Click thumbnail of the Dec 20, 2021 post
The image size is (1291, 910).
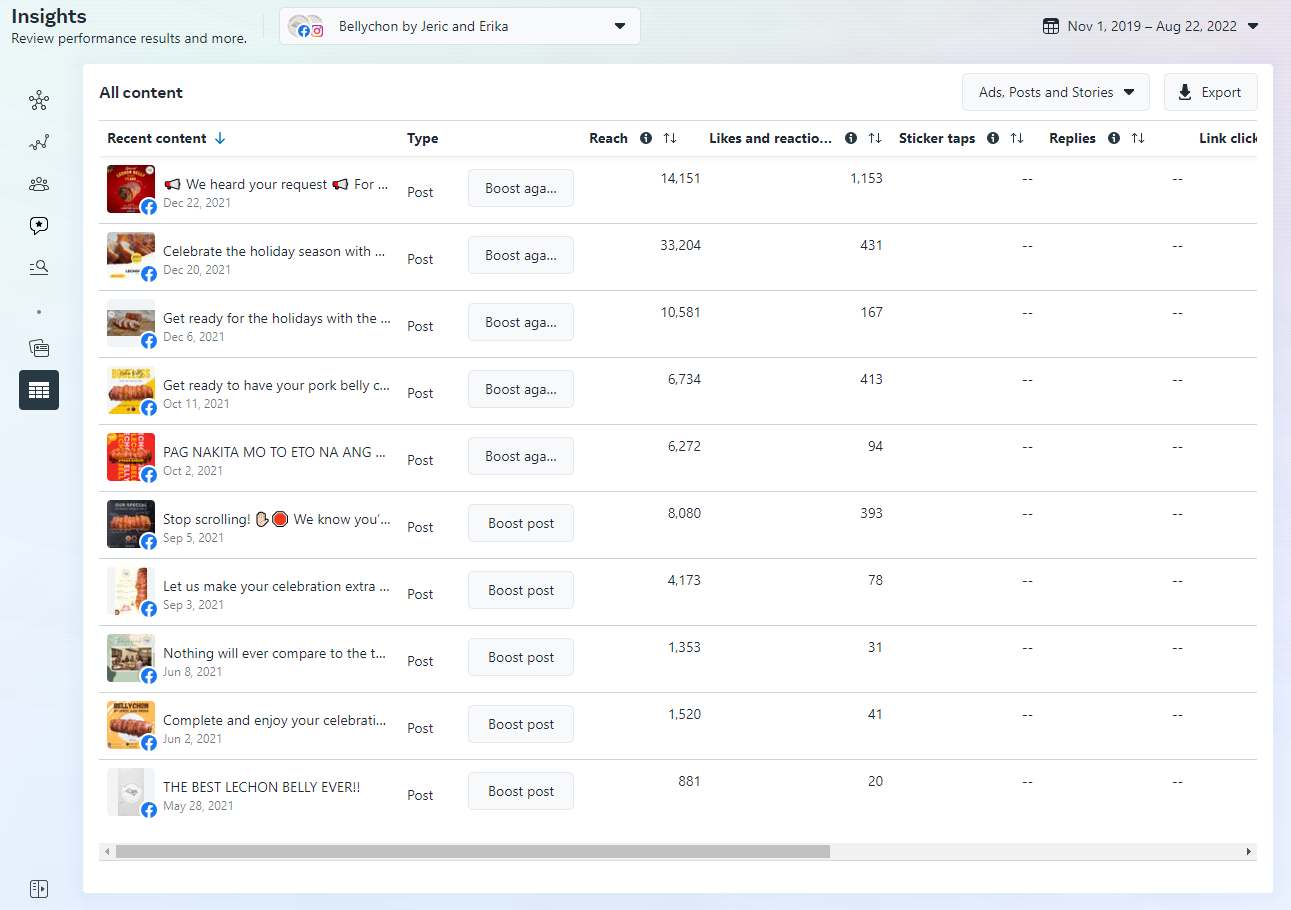(131, 256)
